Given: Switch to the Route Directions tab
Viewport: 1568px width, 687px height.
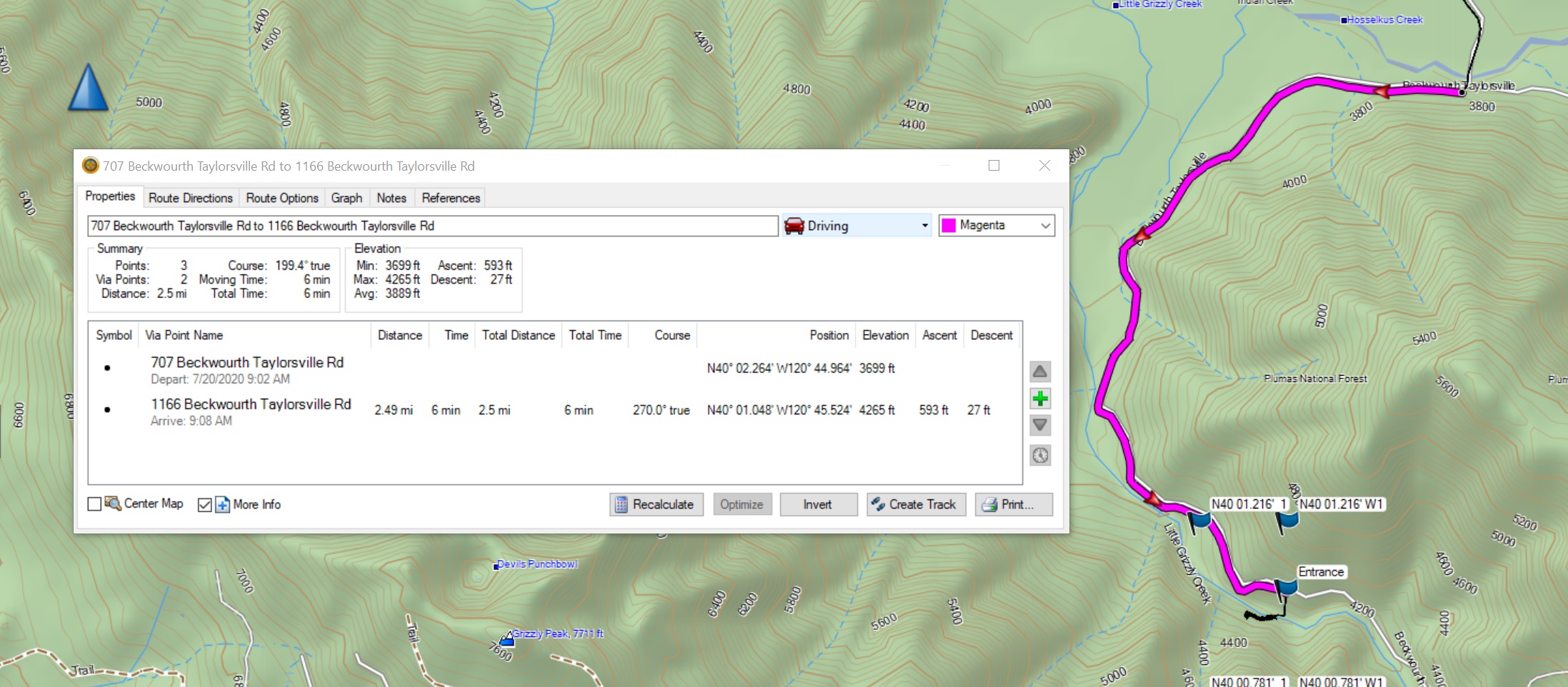Looking at the screenshot, I should pos(190,198).
